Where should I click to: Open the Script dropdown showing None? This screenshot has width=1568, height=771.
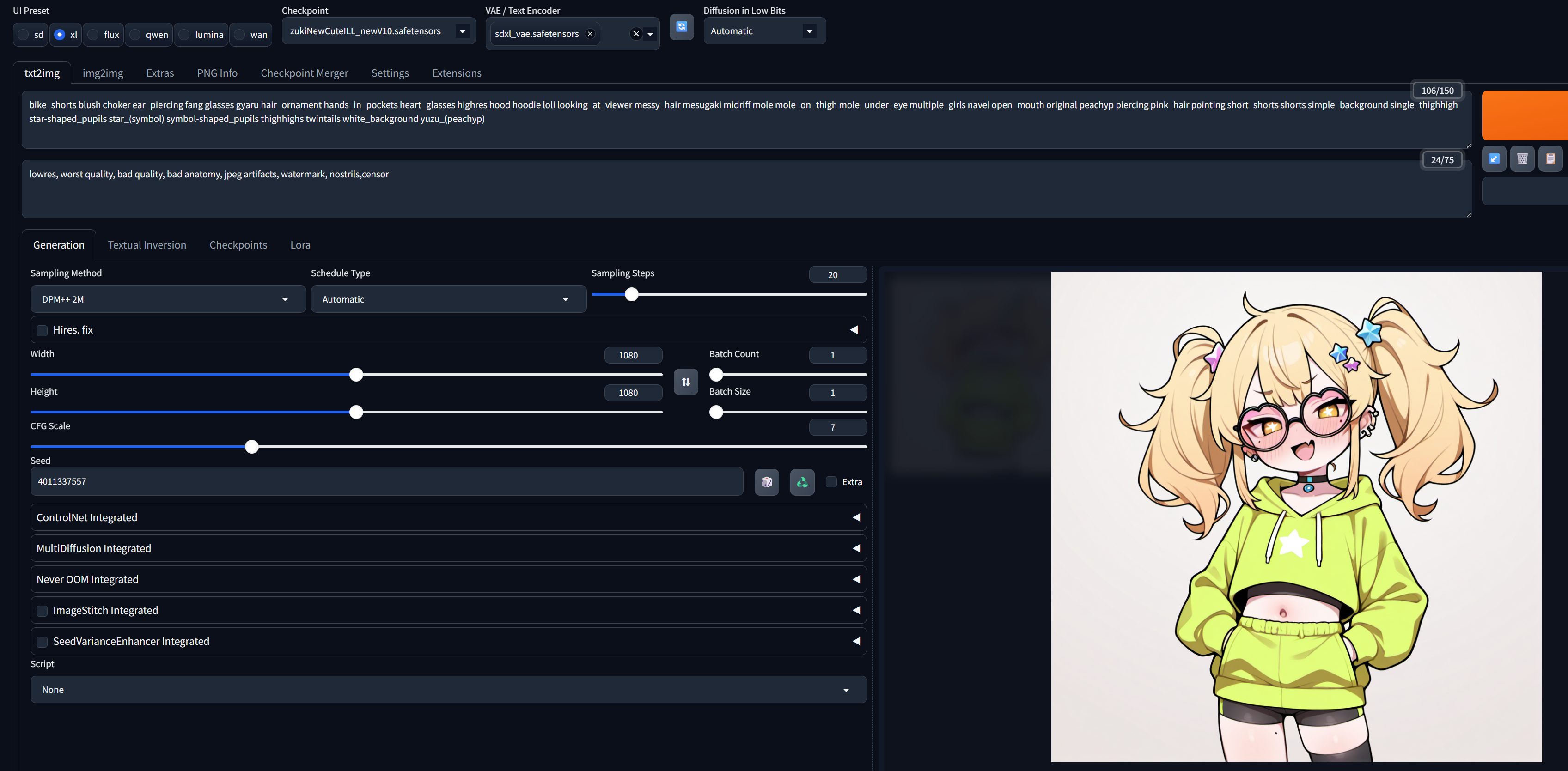click(448, 689)
